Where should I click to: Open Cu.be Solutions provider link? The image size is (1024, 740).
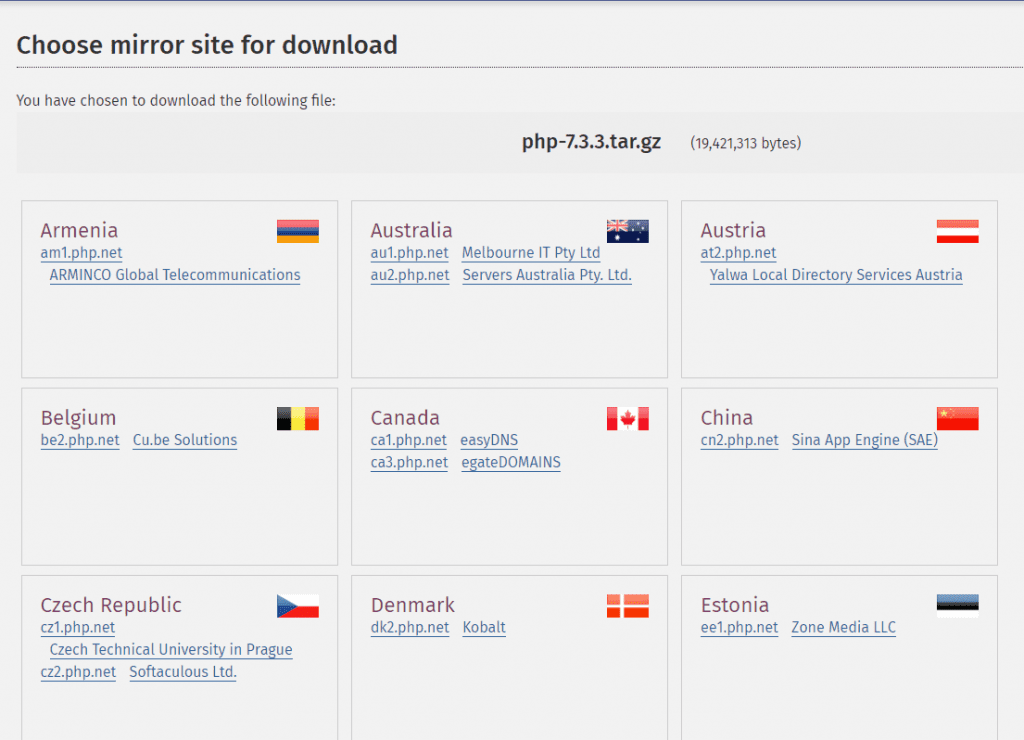click(x=185, y=441)
